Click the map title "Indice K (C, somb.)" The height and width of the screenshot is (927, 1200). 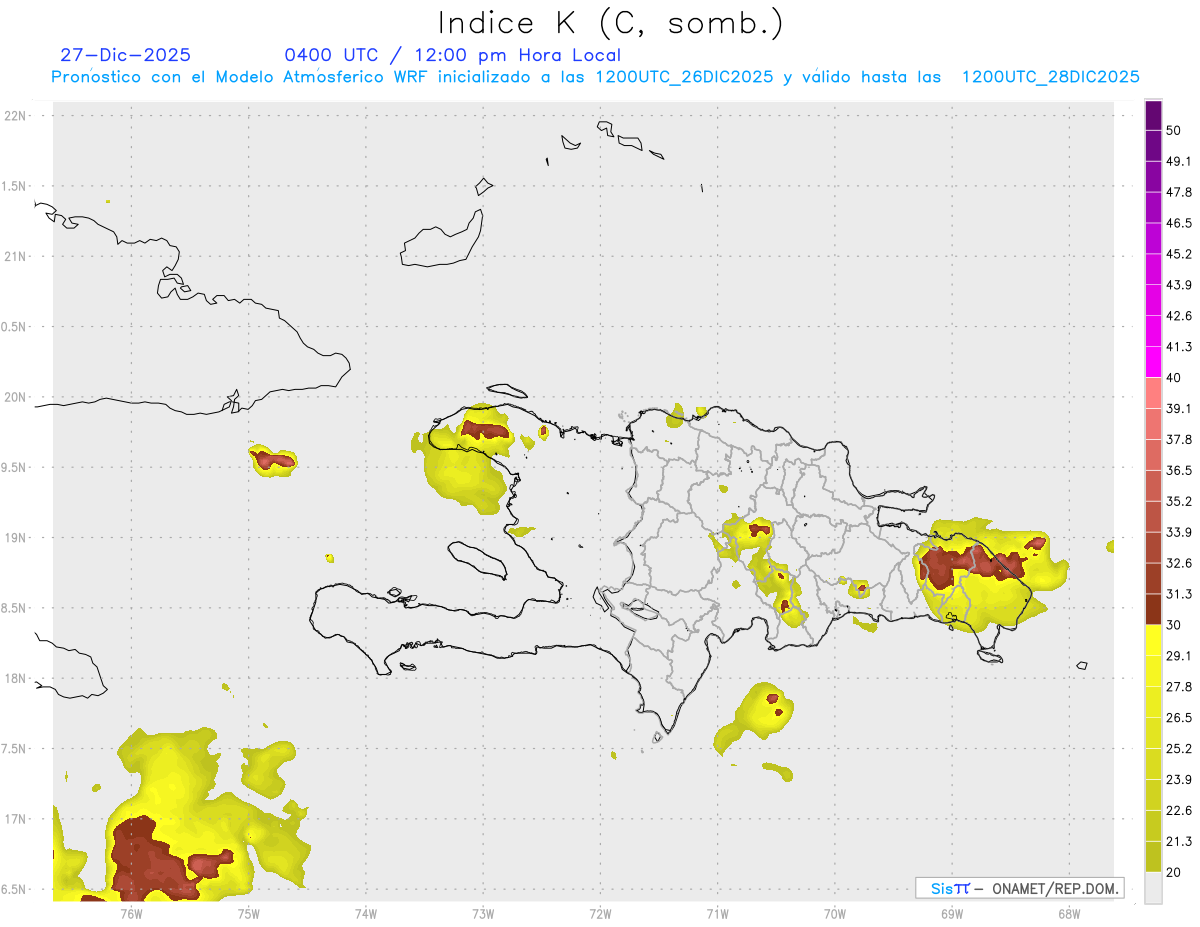coord(610,23)
